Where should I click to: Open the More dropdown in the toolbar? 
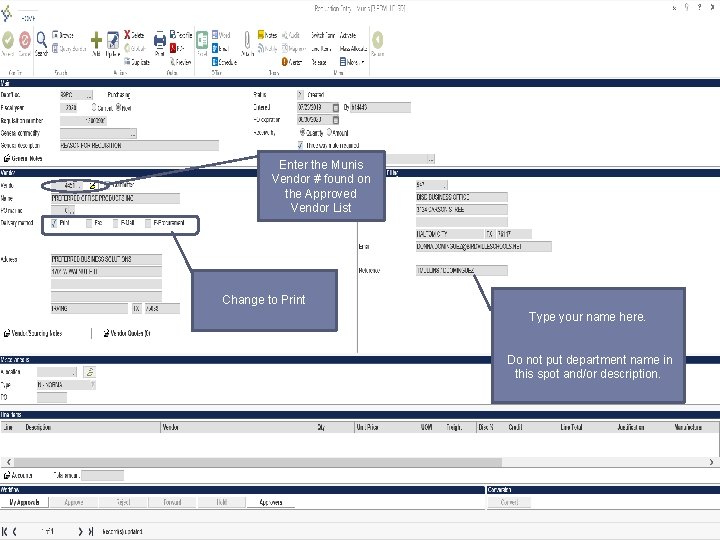(352, 62)
